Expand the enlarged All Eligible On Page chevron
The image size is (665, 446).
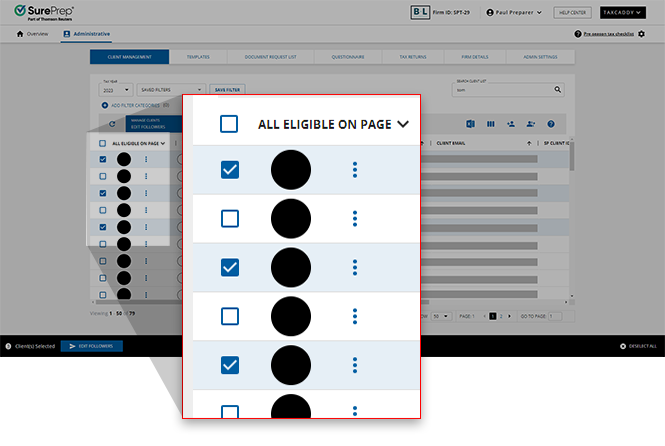pyautogui.click(x=403, y=124)
